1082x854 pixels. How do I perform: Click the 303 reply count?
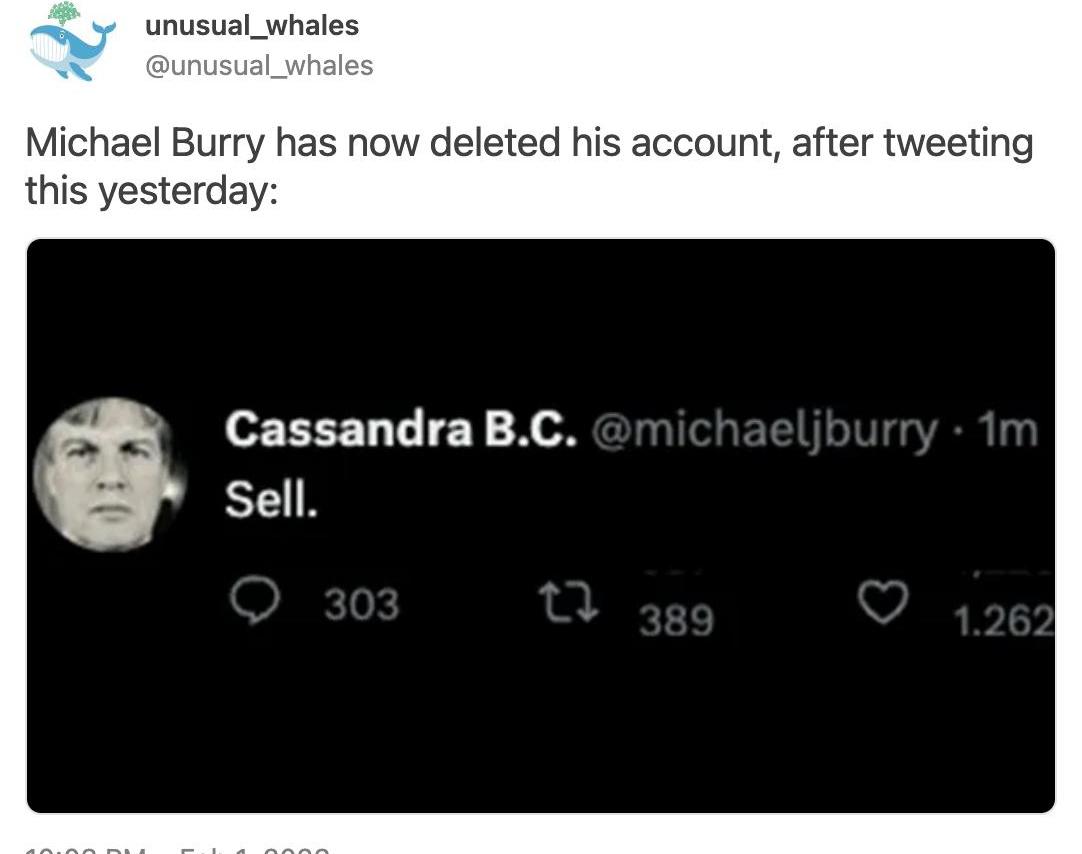361,604
